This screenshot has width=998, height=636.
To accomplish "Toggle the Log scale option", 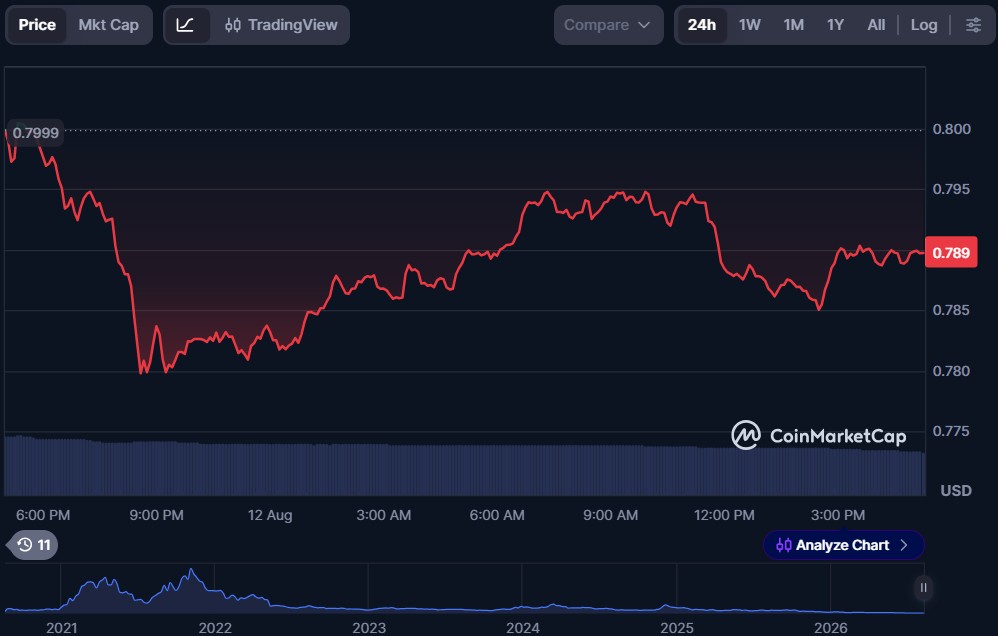I will coord(924,25).
